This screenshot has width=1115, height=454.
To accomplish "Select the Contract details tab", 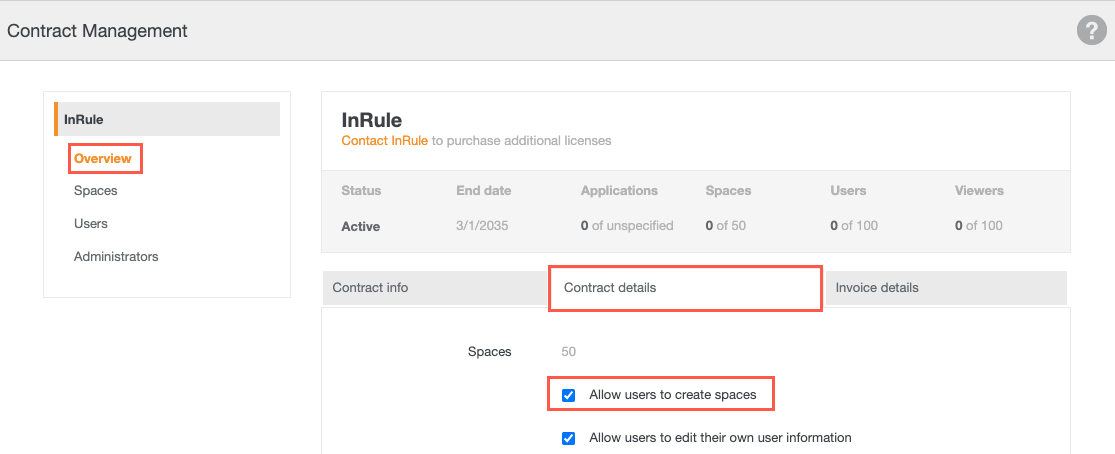I will [x=610, y=287].
